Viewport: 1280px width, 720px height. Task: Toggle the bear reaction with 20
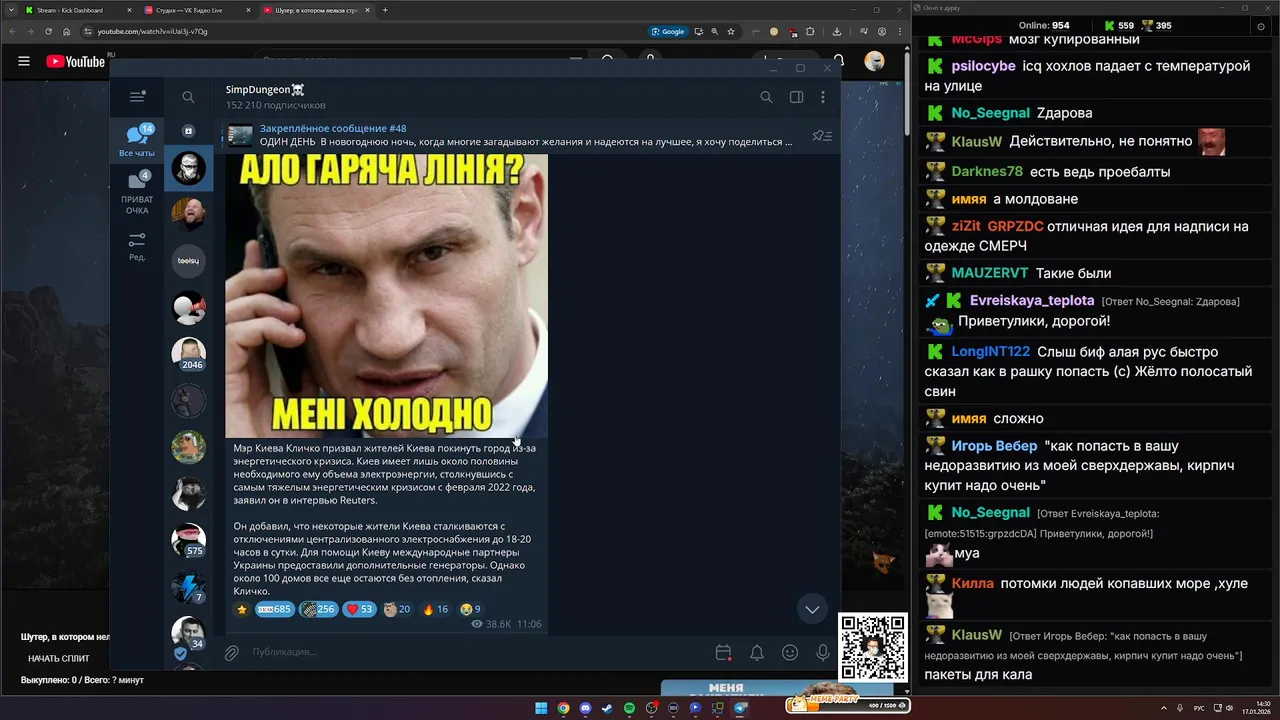[x=398, y=609]
